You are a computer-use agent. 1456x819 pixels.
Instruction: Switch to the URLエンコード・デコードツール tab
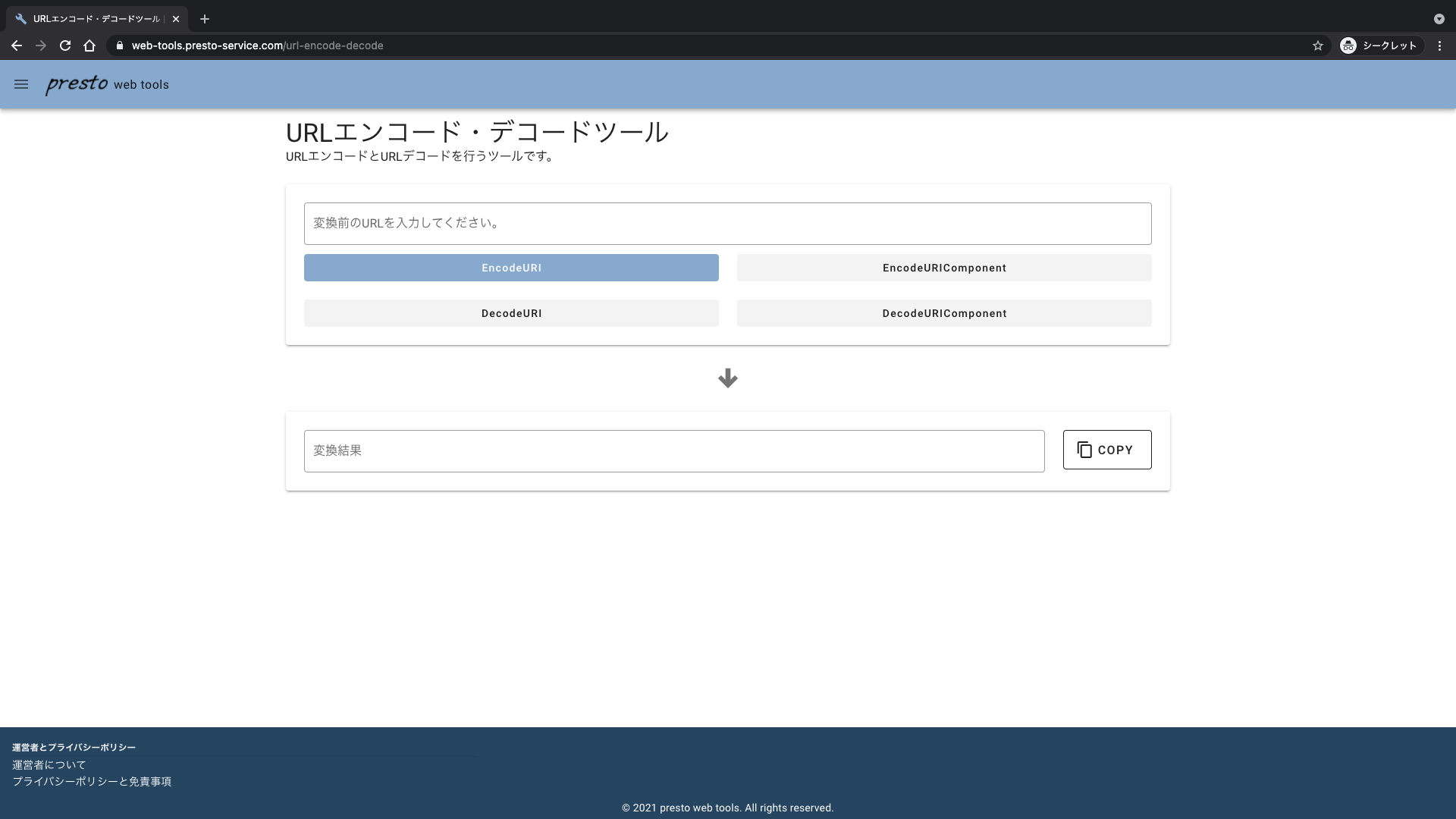[91, 19]
